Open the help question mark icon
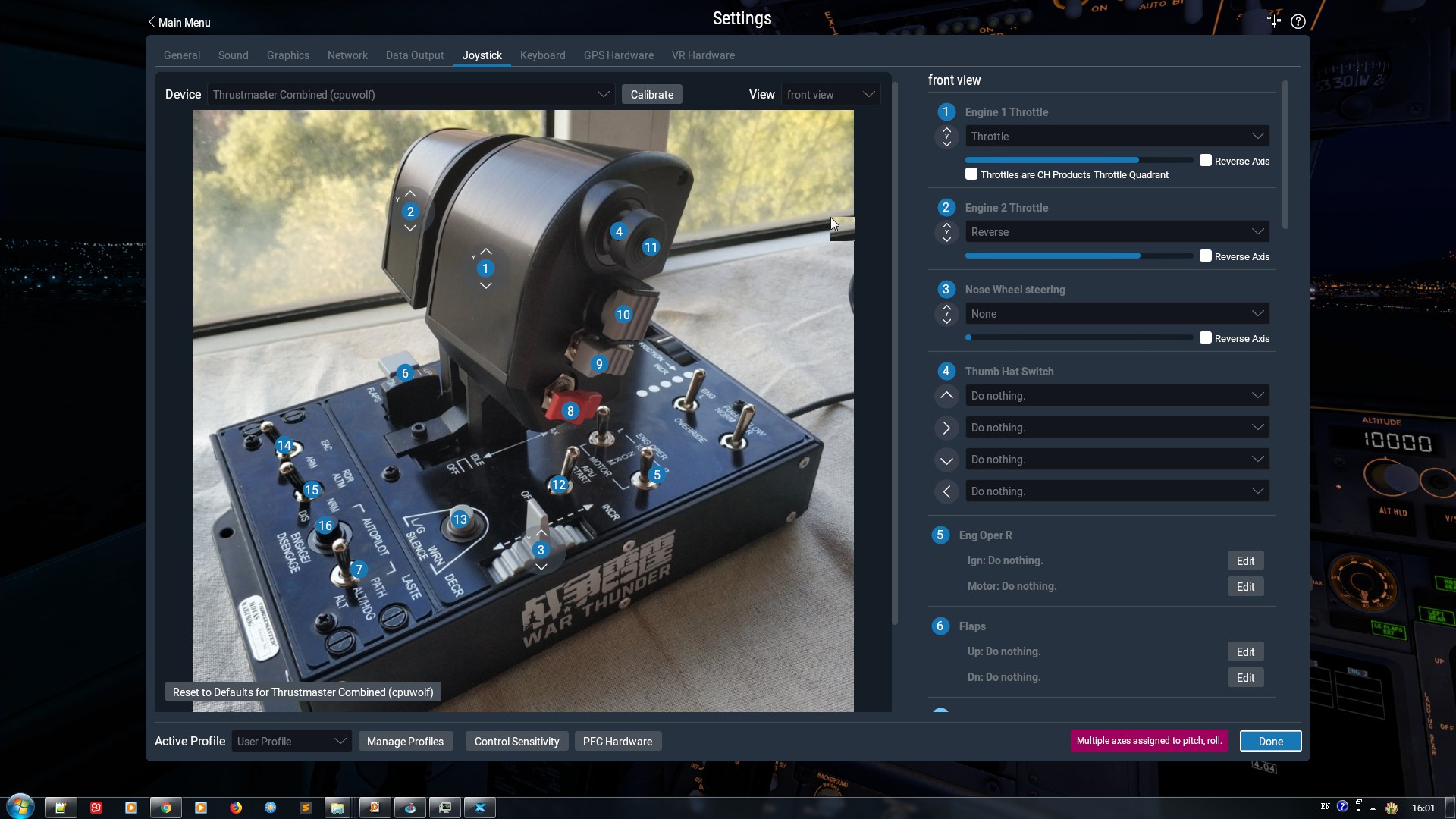The image size is (1456, 819). [1298, 21]
